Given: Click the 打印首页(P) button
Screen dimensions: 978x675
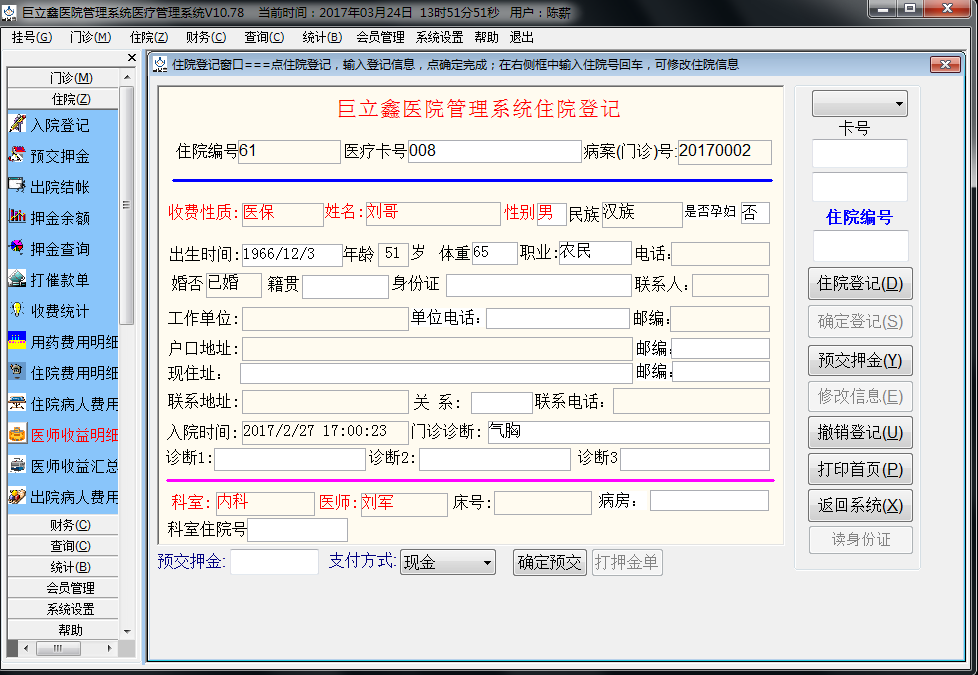Looking at the screenshot, I should (859, 469).
